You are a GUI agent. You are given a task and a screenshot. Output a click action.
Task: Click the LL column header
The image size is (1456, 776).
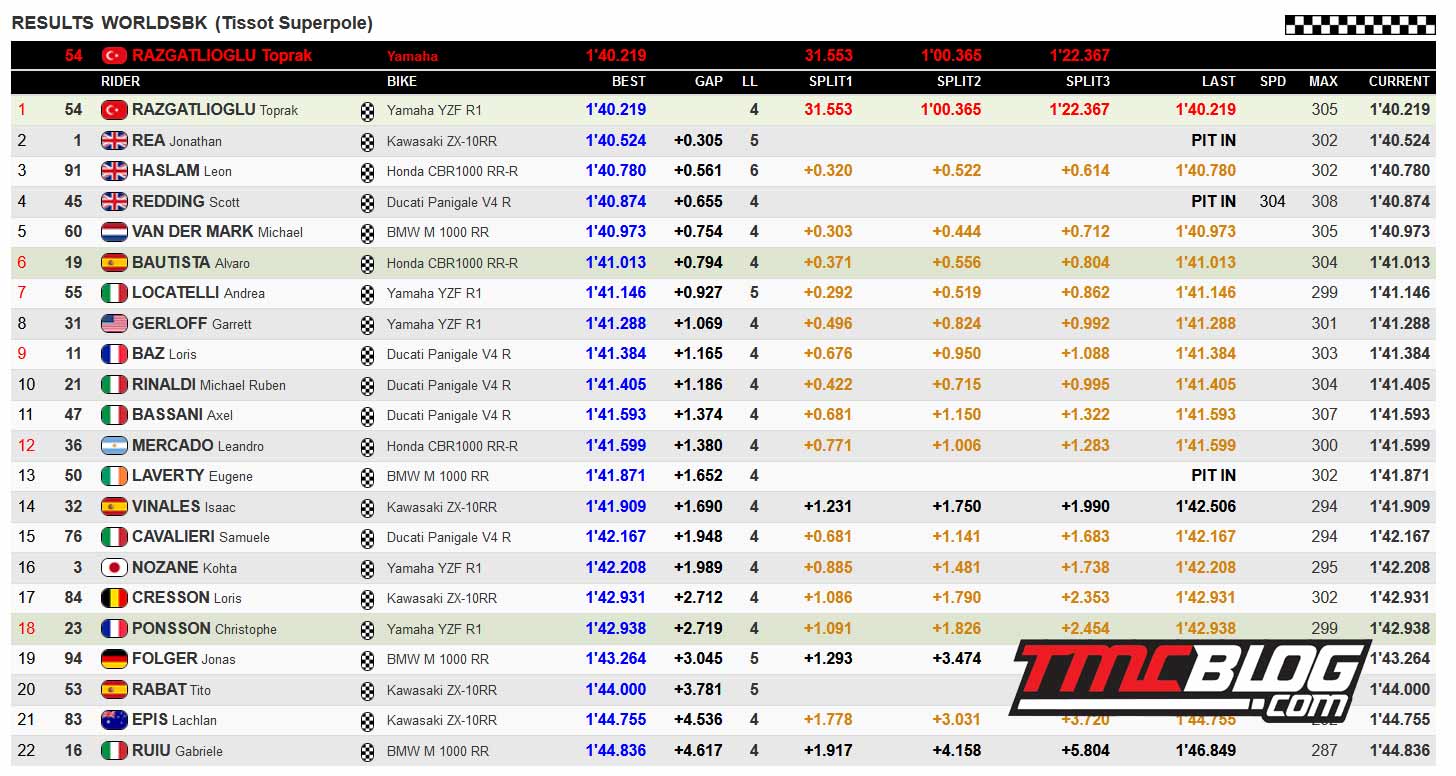(x=750, y=81)
